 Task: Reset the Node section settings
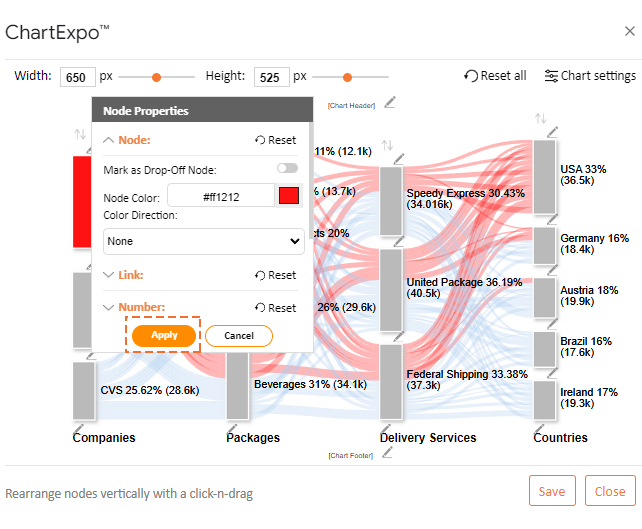pyautogui.click(x=276, y=140)
